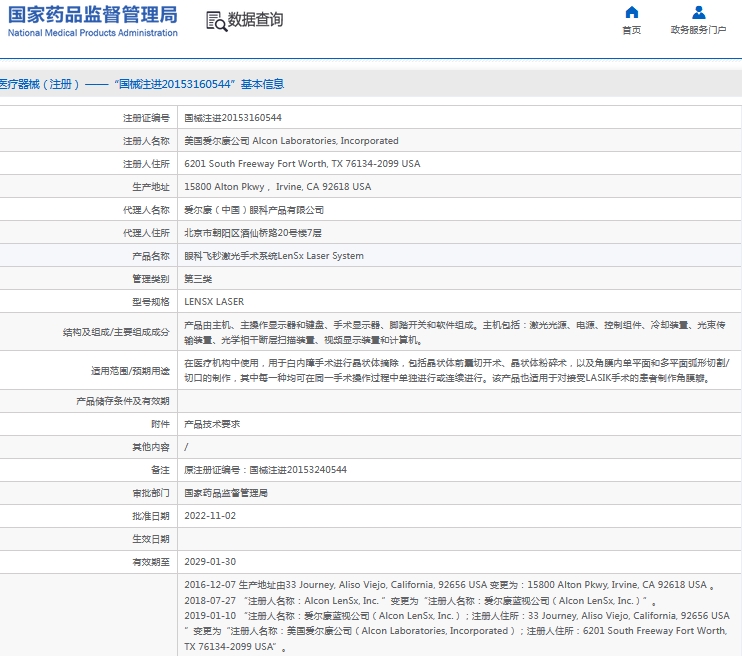Select approving department 国家药品监督管理局 value
This screenshot has width=742, height=656.
point(226,493)
